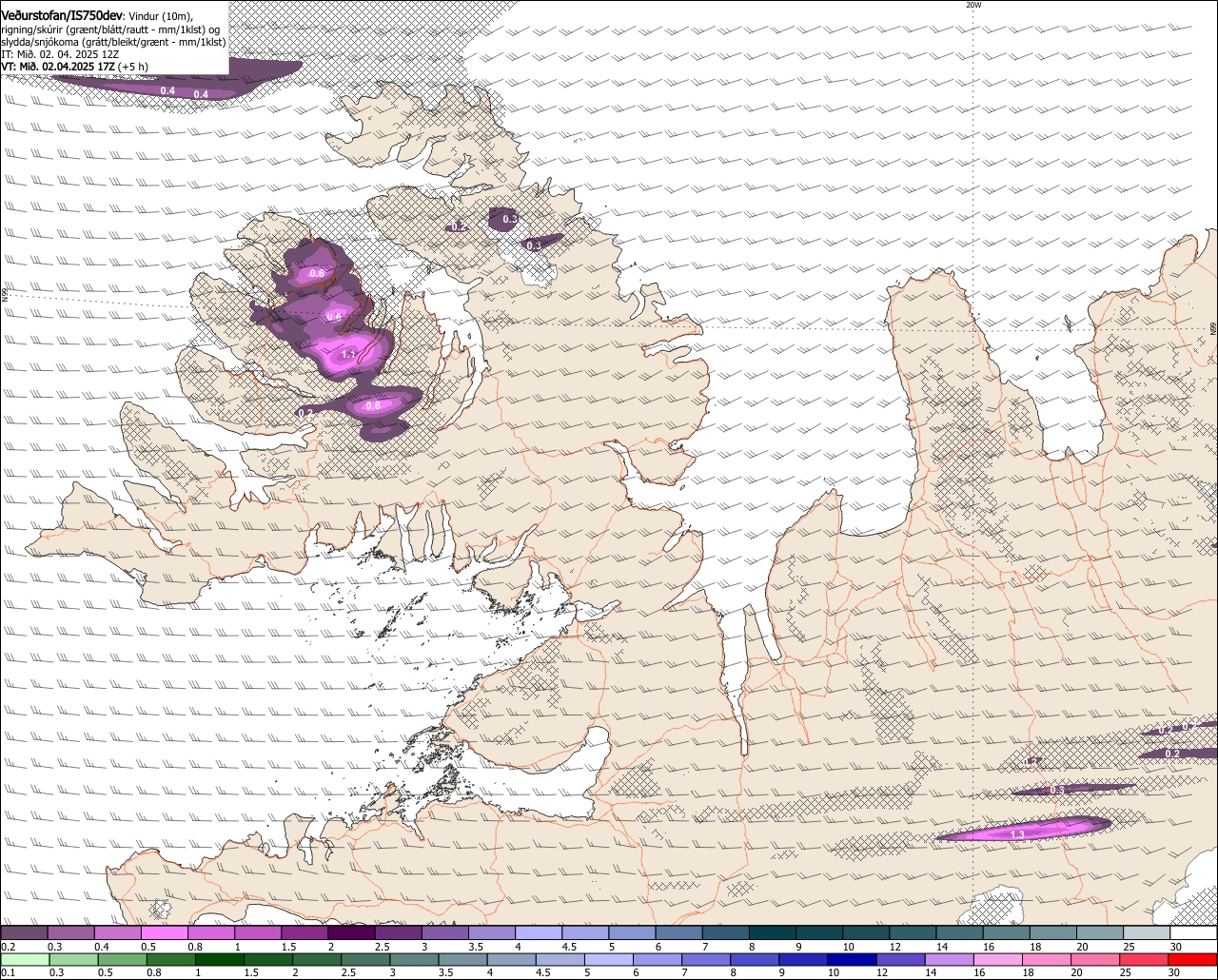Select the light pink swatch at 16 in lower legend
The image size is (1218, 980).
pyautogui.click(x=998, y=959)
